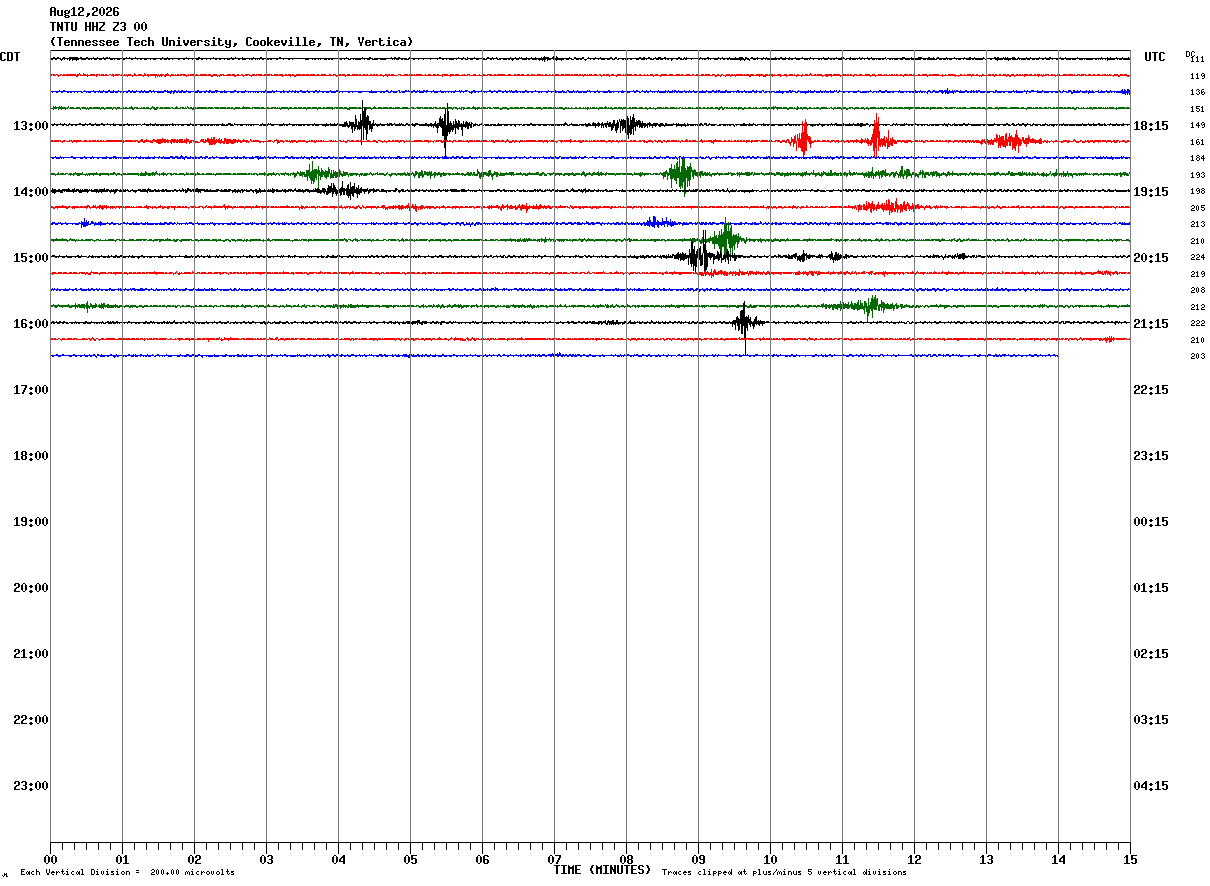Click the Aug12,2026 date header
The height and width of the screenshot is (886, 1210).
point(84,12)
